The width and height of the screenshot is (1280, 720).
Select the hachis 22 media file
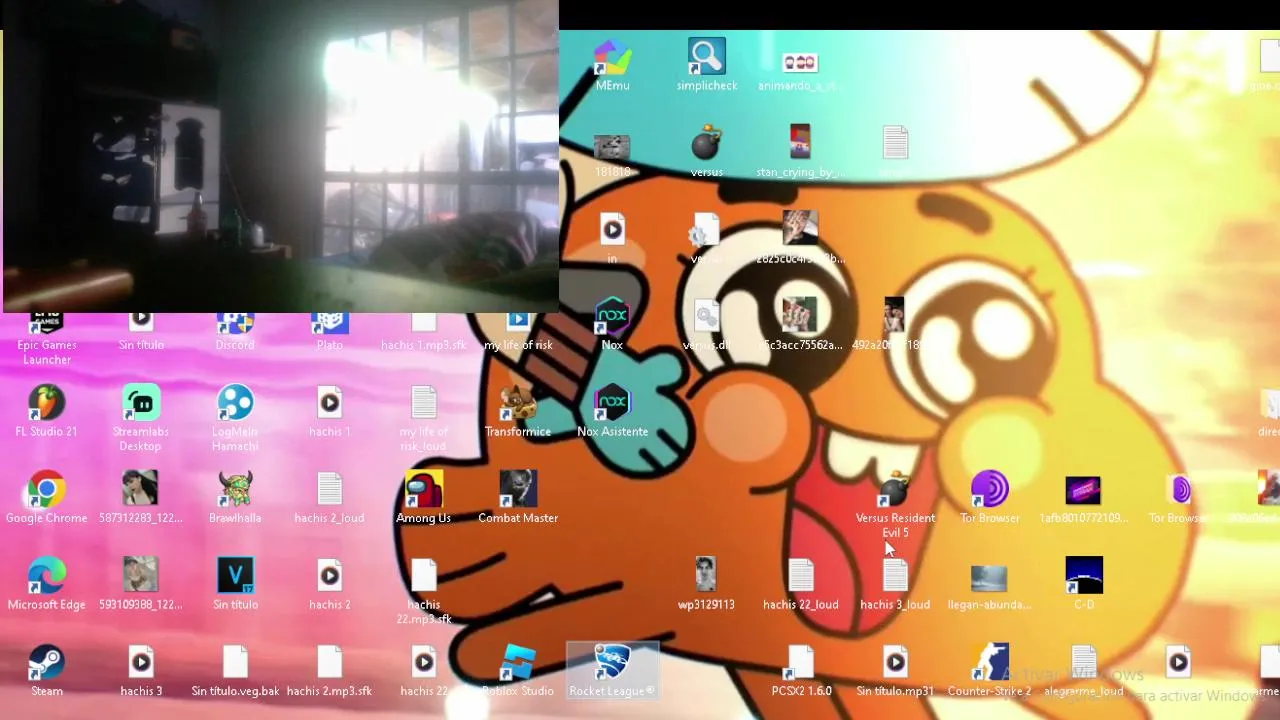tap(424, 671)
